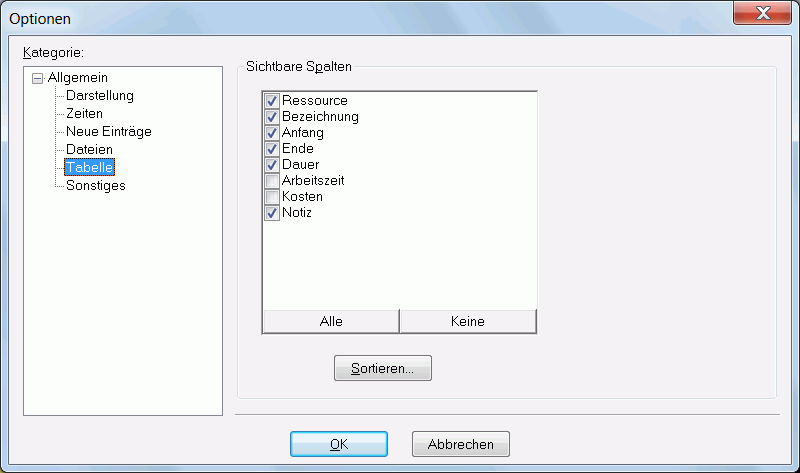800x473 pixels.
Task: Select the Tabelle tree item
Action: coord(89,167)
